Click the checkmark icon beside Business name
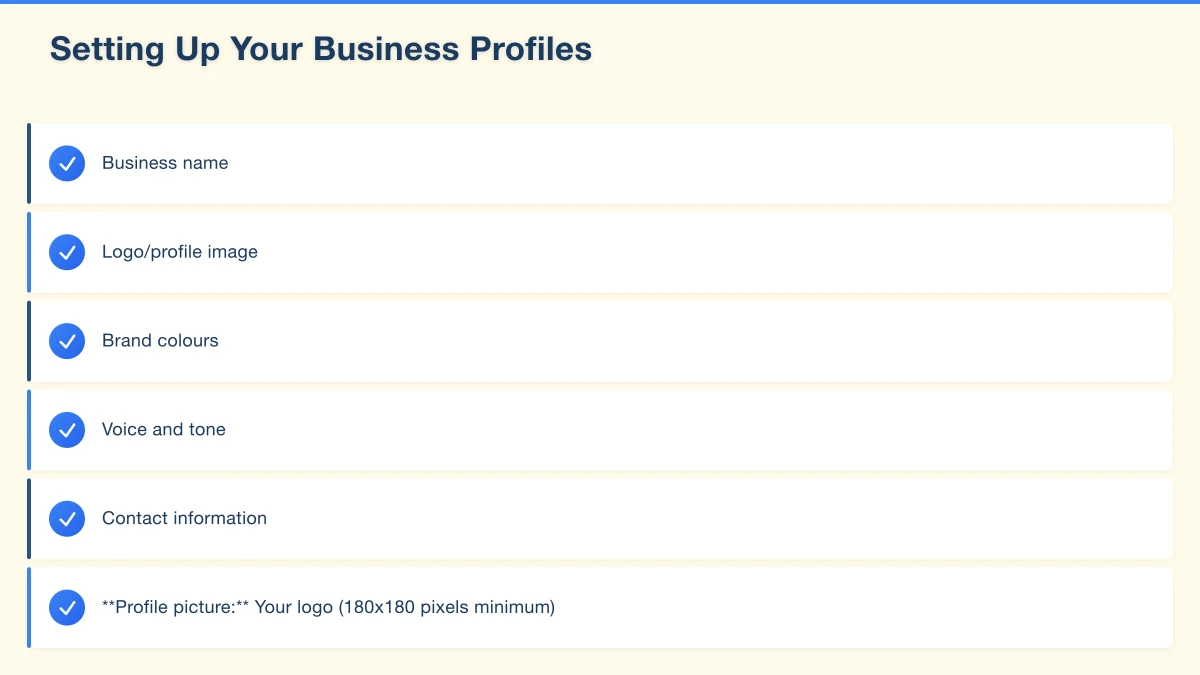Viewport: 1200px width, 675px height. [67, 163]
